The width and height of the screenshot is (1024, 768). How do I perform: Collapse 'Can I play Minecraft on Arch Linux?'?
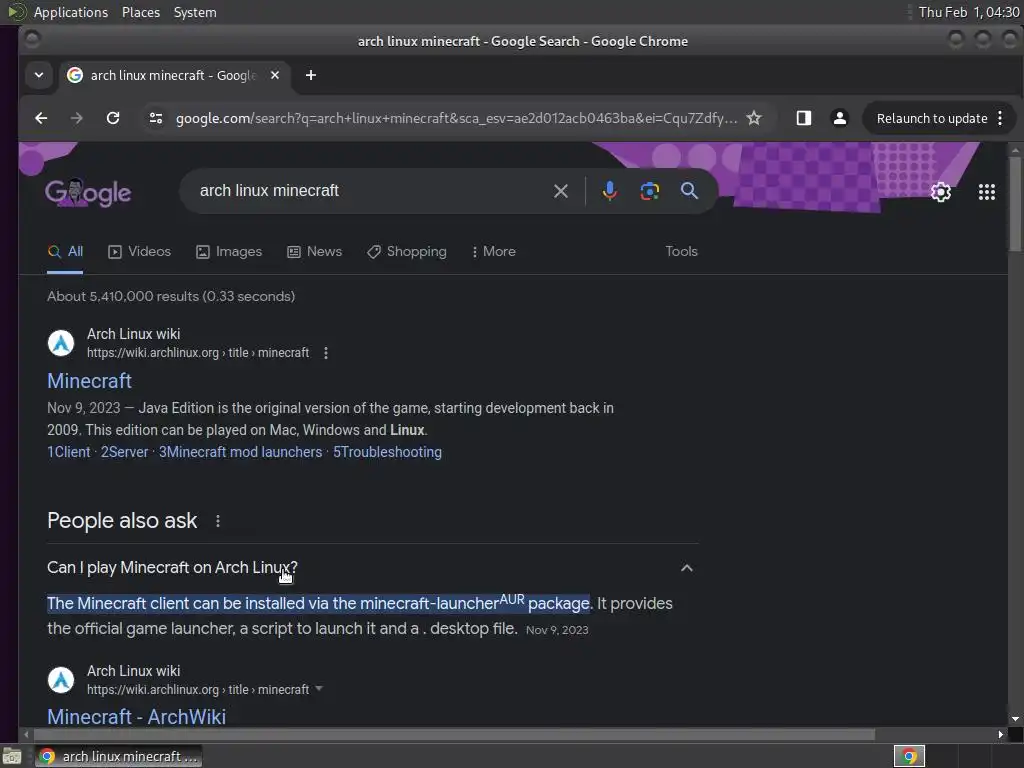click(686, 568)
